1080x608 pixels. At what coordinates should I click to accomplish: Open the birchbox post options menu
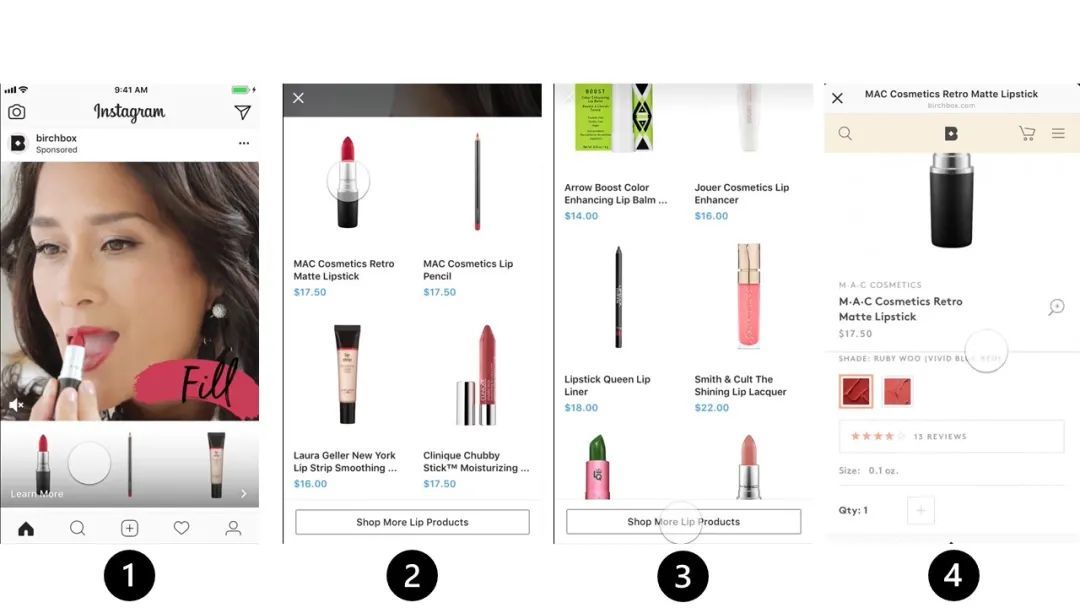[x=244, y=143]
